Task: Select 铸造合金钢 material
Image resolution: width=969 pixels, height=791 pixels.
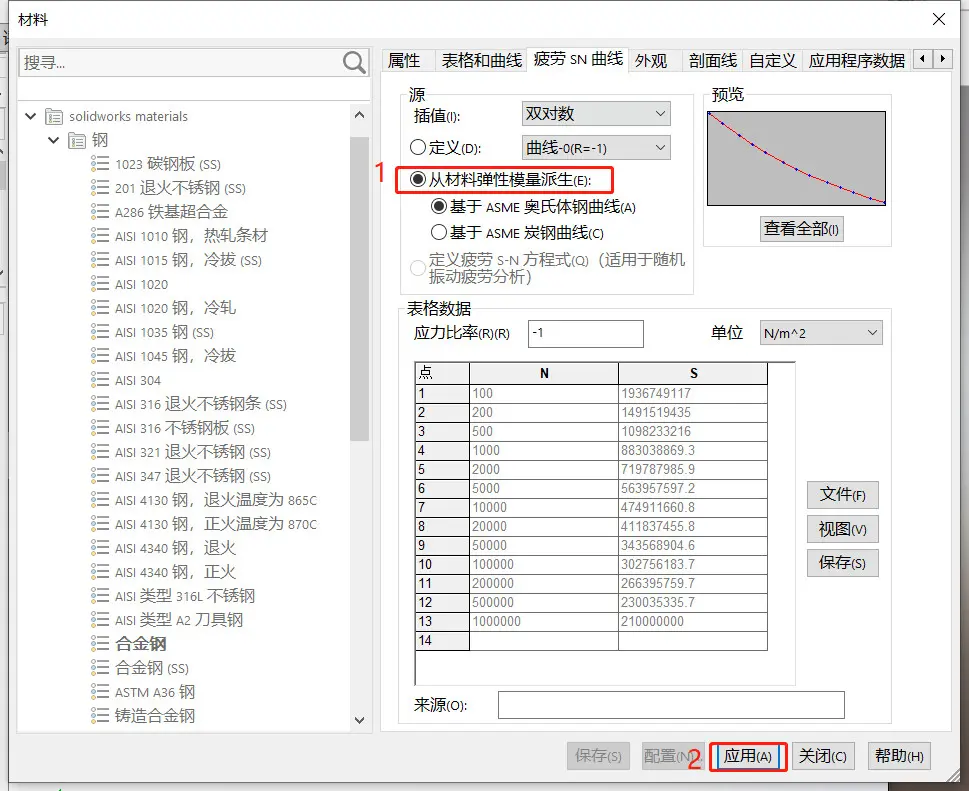Action: point(154,716)
